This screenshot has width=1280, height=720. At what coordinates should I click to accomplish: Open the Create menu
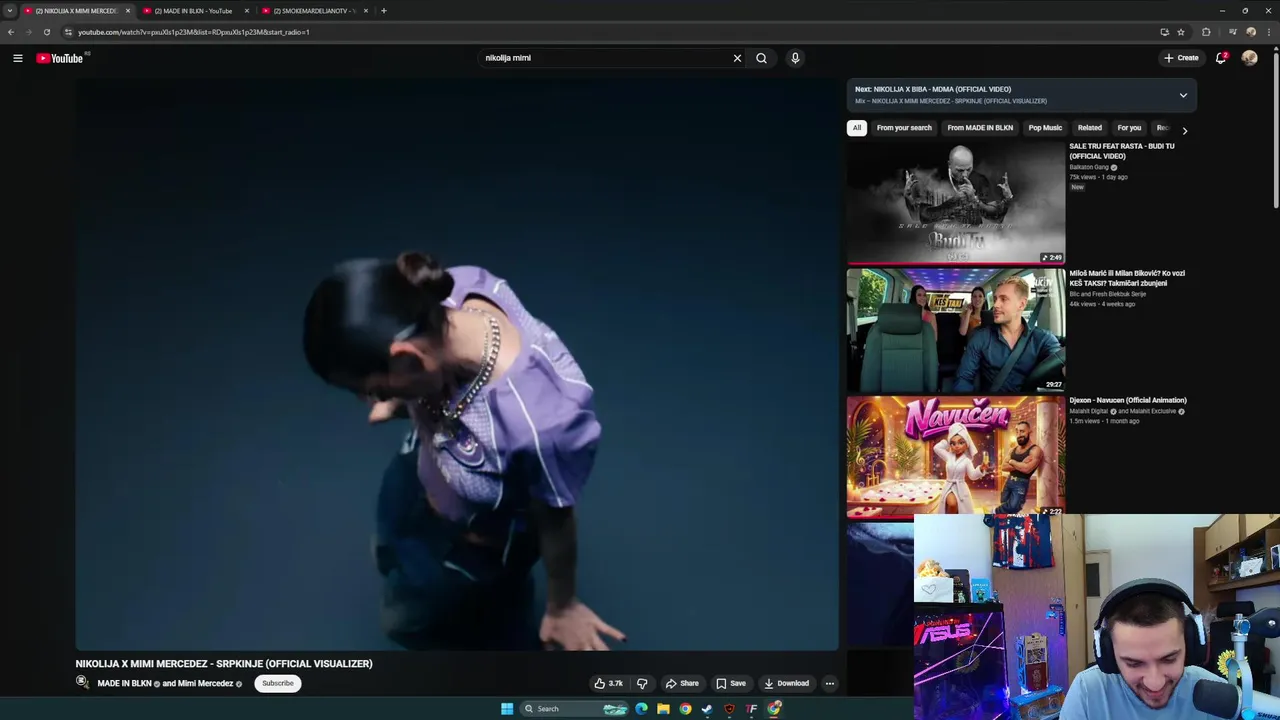coord(1181,58)
